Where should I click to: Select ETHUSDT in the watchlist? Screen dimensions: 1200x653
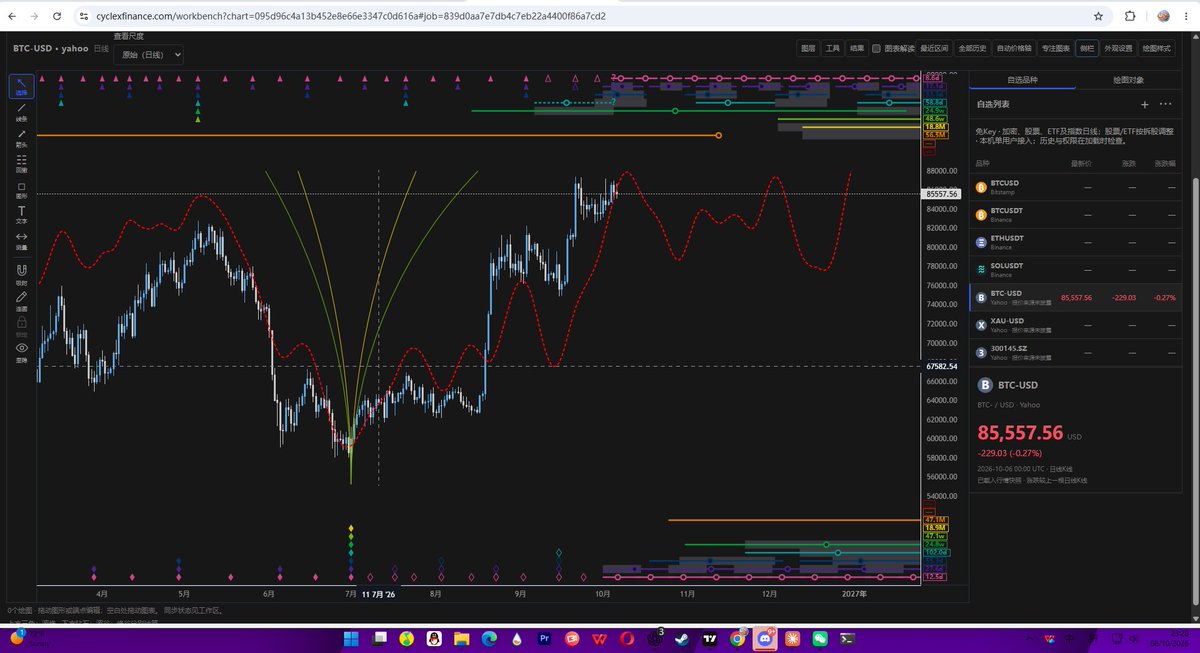[1076, 241]
